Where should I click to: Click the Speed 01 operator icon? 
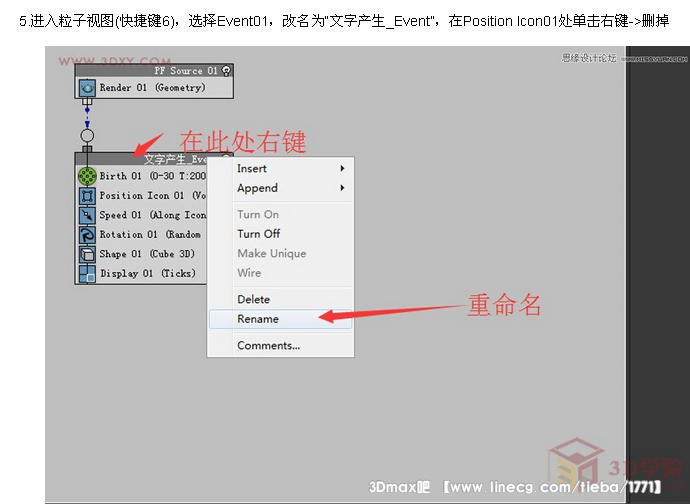tap(87, 215)
